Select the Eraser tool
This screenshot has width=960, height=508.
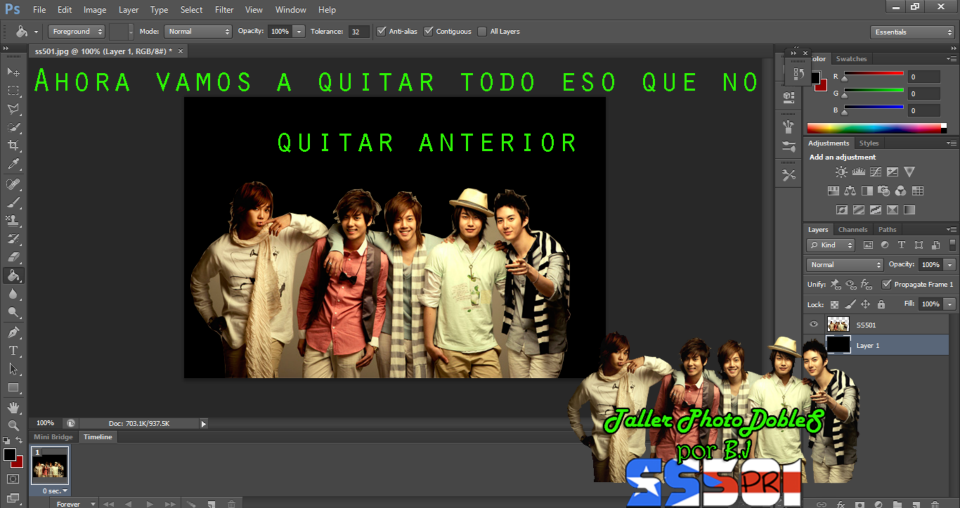(13, 257)
